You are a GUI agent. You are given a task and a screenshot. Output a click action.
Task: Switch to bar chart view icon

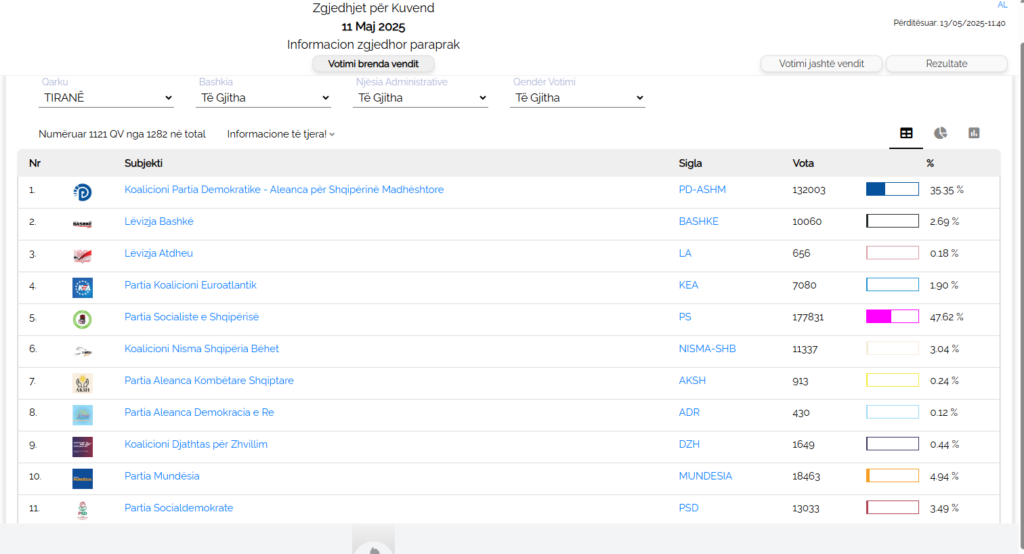click(x=973, y=133)
